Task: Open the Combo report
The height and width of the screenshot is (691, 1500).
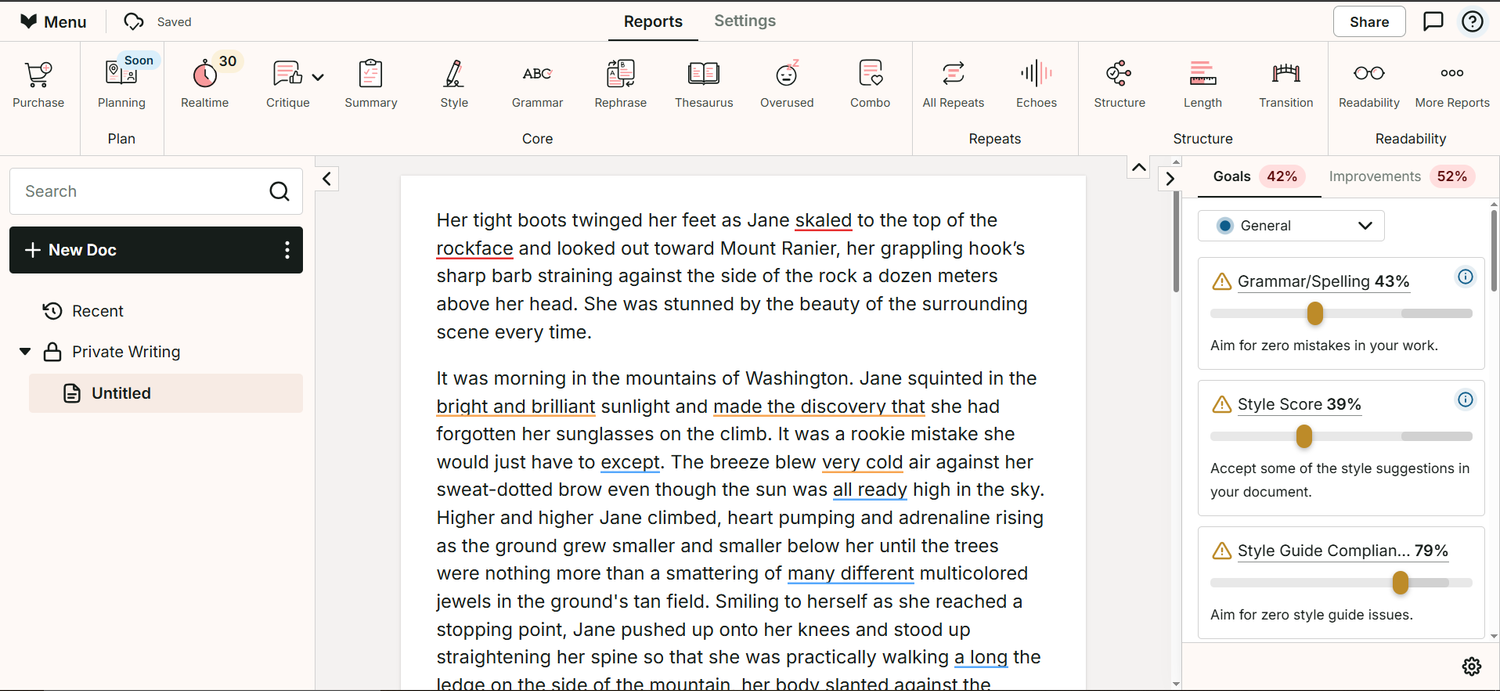Action: [x=870, y=84]
